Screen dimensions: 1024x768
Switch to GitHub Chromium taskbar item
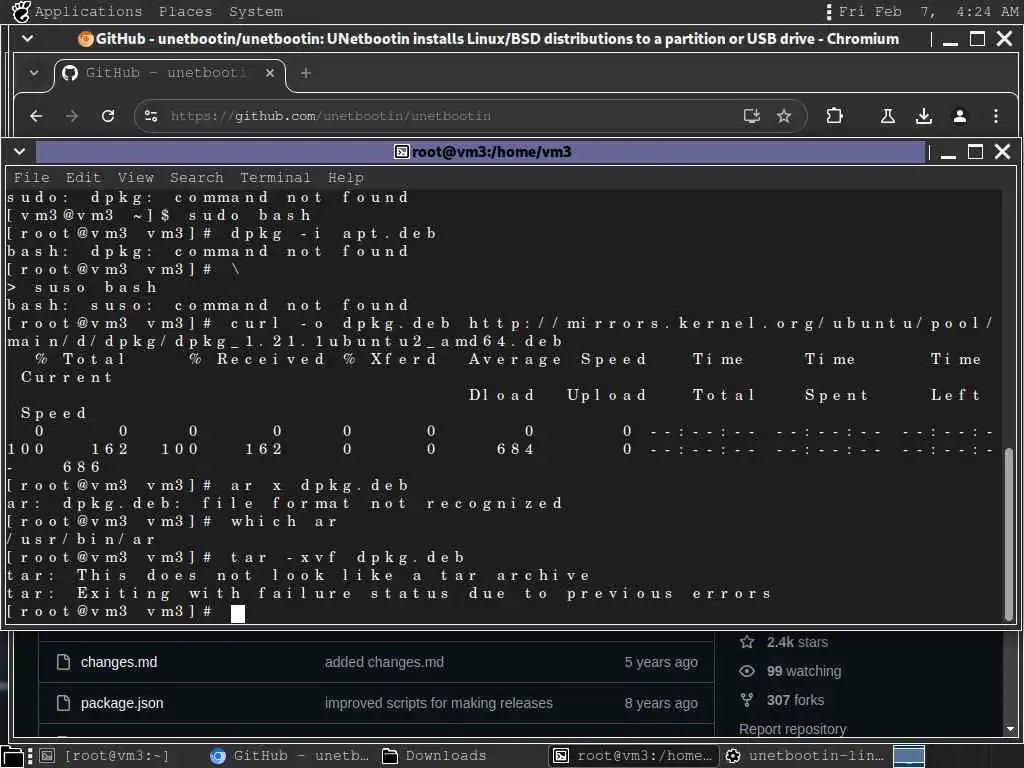(290, 756)
